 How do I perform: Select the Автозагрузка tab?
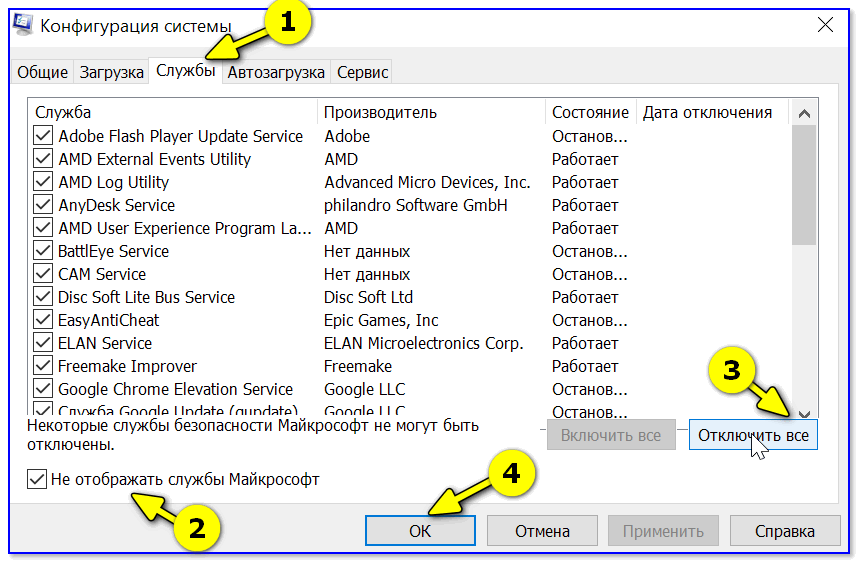pyautogui.click(x=276, y=72)
